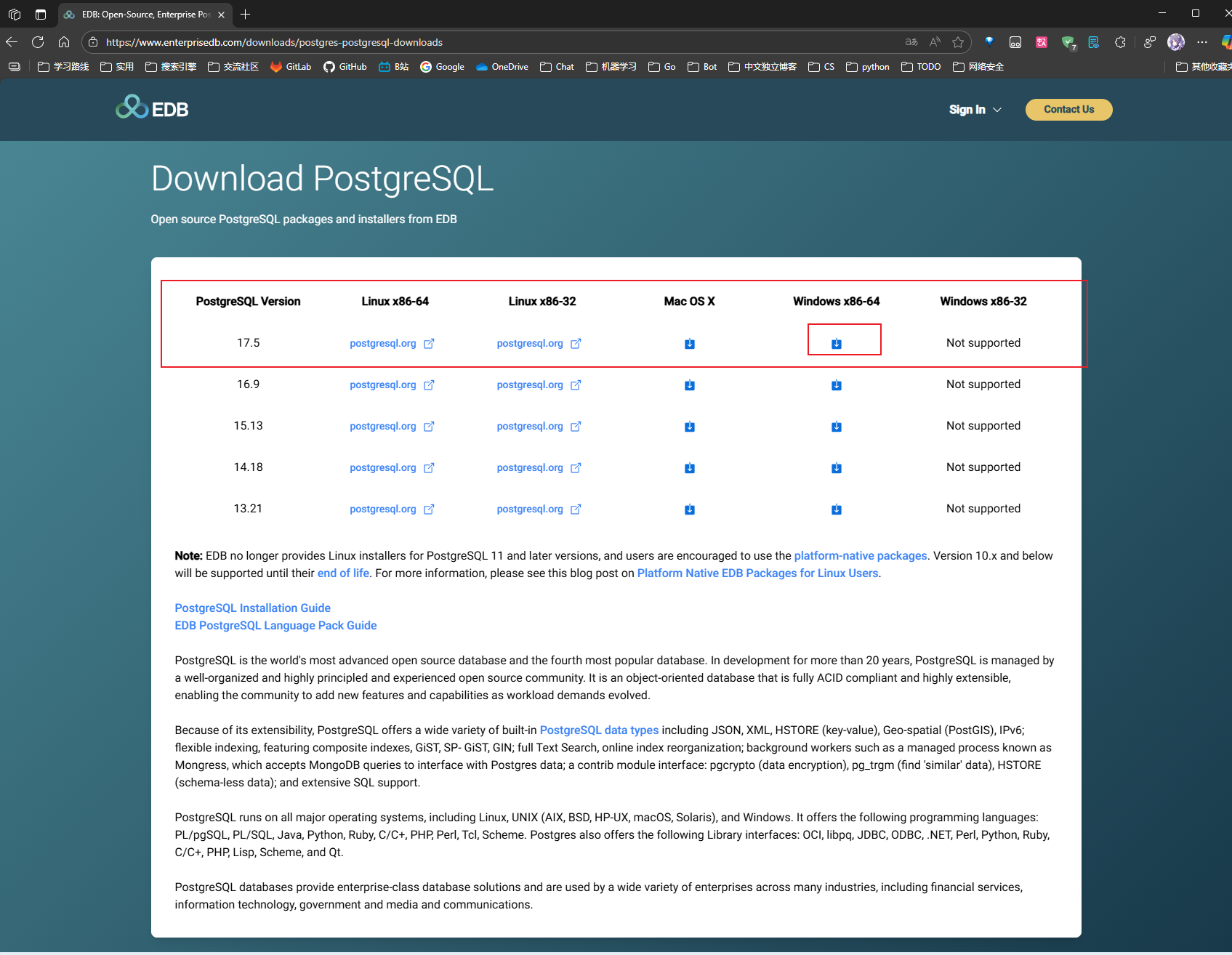The height and width of the screenshot is (955, 1232).
Task: Open the read aloud icon in address bar
Action: (935, 42)
